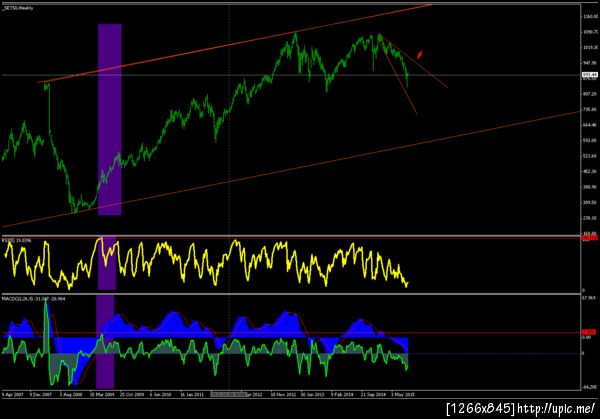Viewport: 600px width, 419px height.
Task: Click the 21 Sep 2014 date label
Action: click(x=373, y=394)
